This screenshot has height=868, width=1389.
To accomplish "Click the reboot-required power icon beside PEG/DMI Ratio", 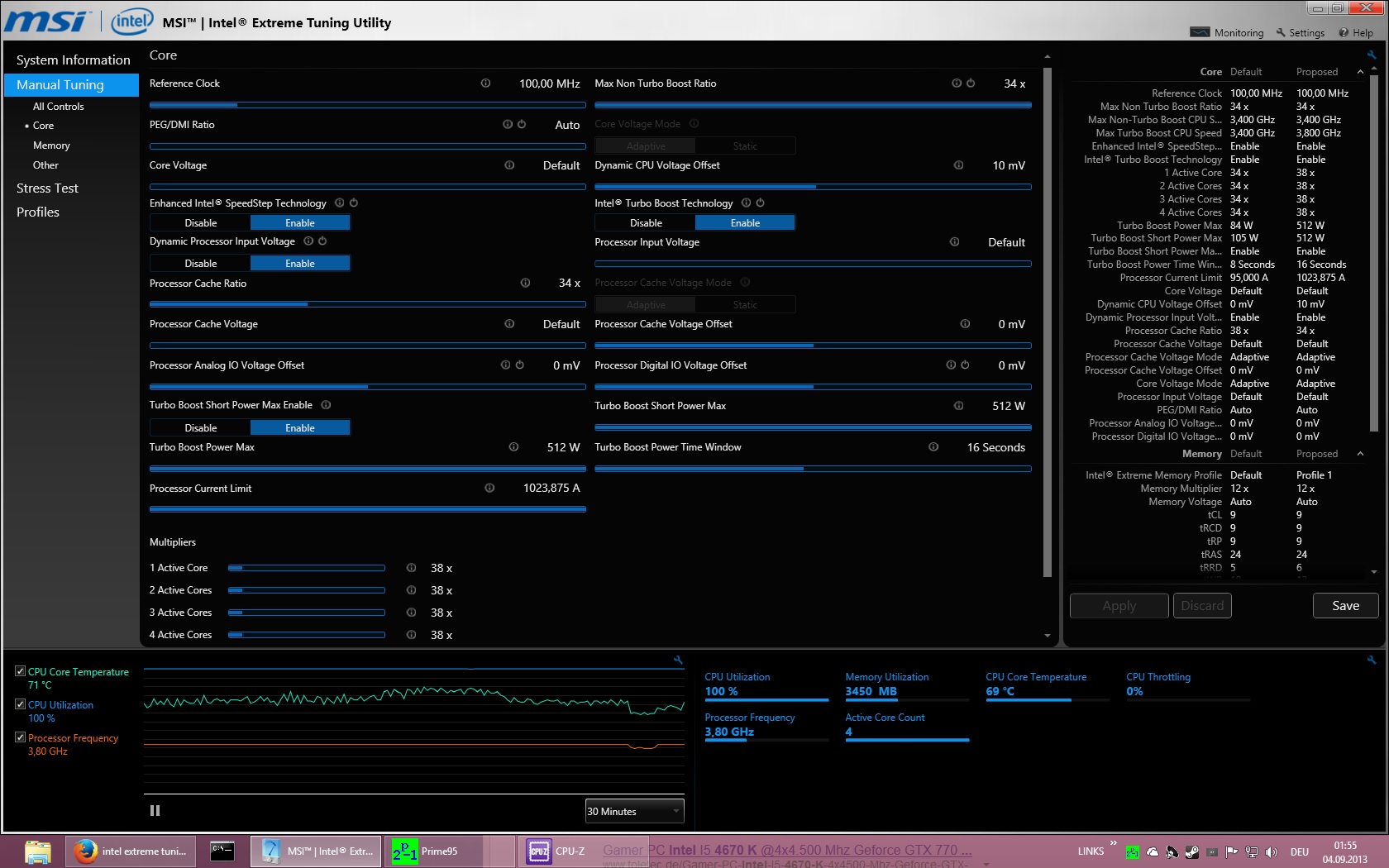I will pos(522,124).
